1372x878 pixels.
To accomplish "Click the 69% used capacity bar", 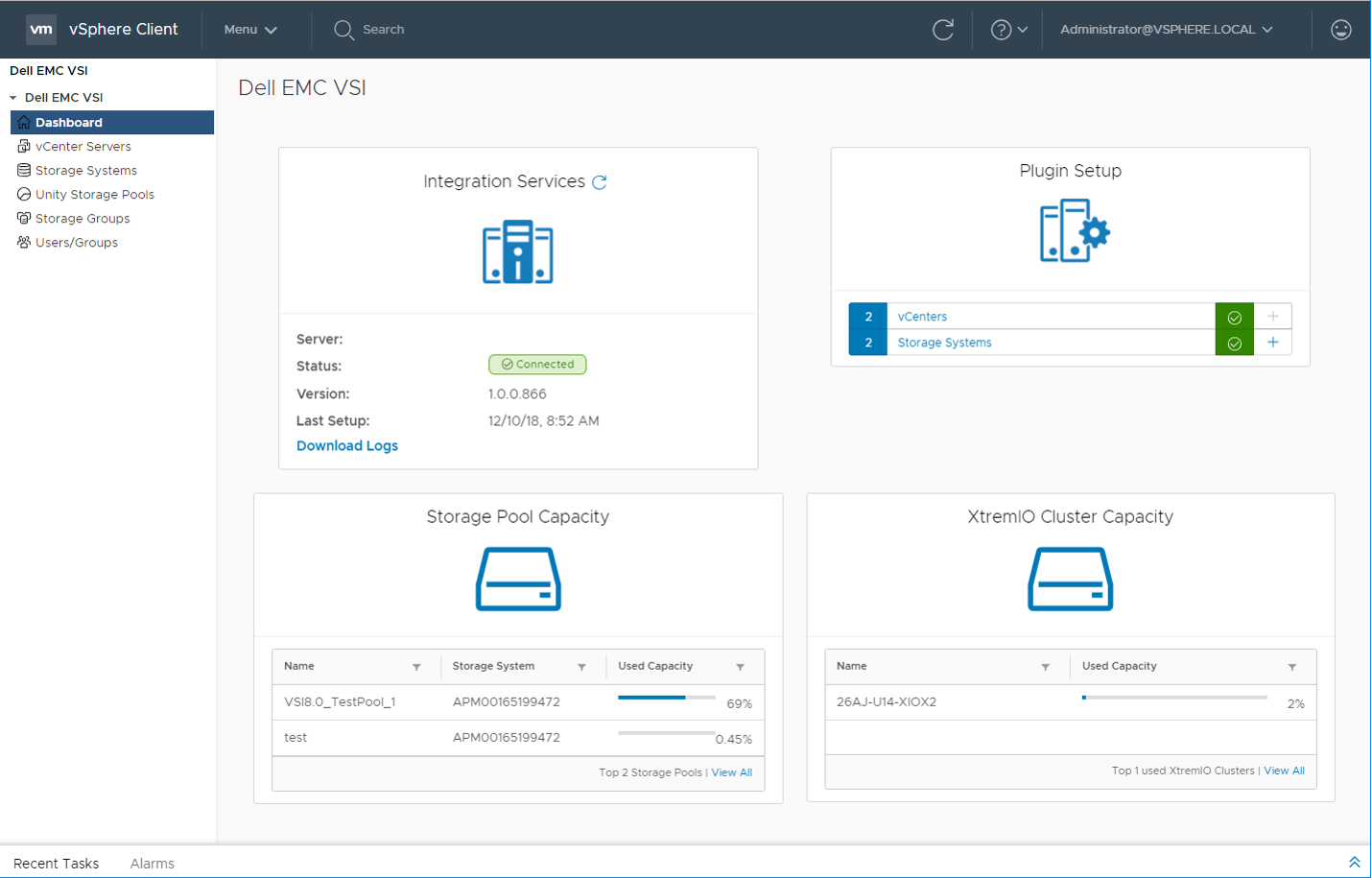I will 667,698.
